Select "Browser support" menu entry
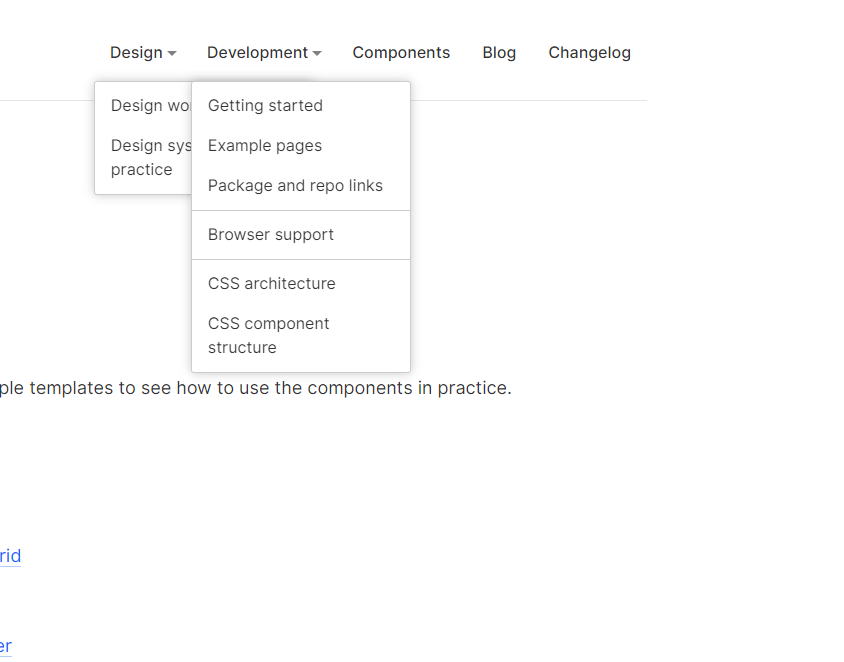 click(x=270, y=234)
